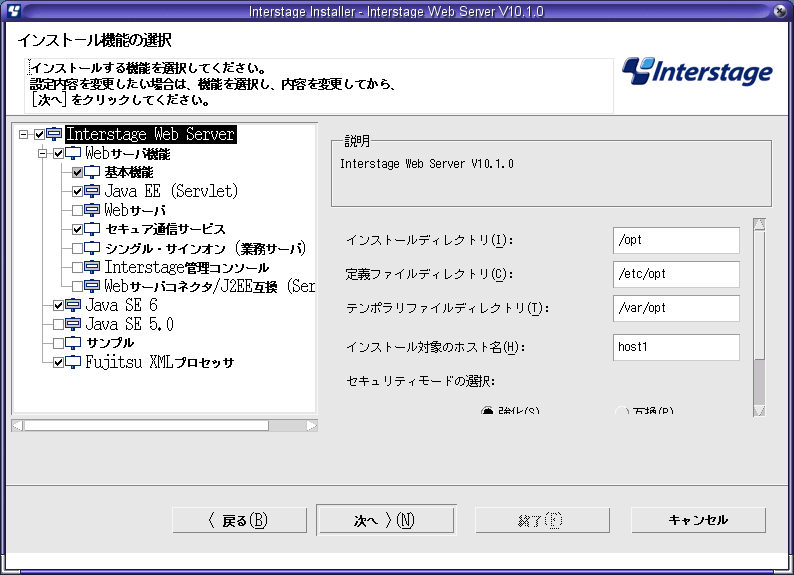
Task: Click the installer window menu icon in title bar
Action: pyautogui.click(x=13, y=10)
